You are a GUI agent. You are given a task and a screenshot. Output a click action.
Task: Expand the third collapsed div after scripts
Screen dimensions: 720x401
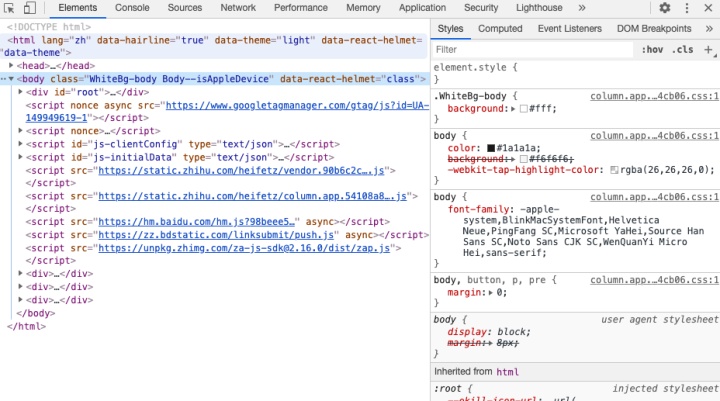(x=20, y=300)
